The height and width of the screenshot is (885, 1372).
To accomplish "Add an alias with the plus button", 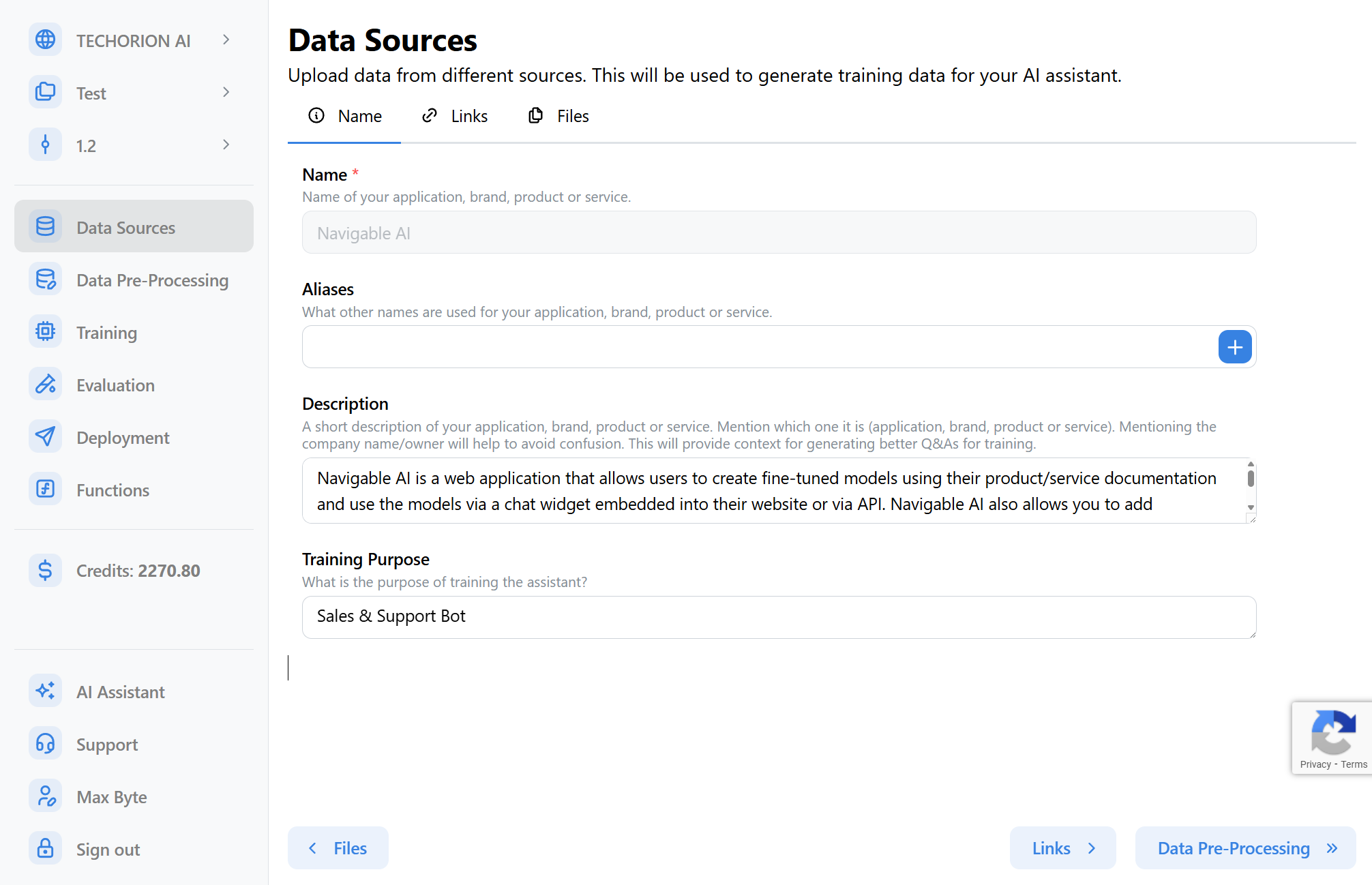I will coord(1235,347).
